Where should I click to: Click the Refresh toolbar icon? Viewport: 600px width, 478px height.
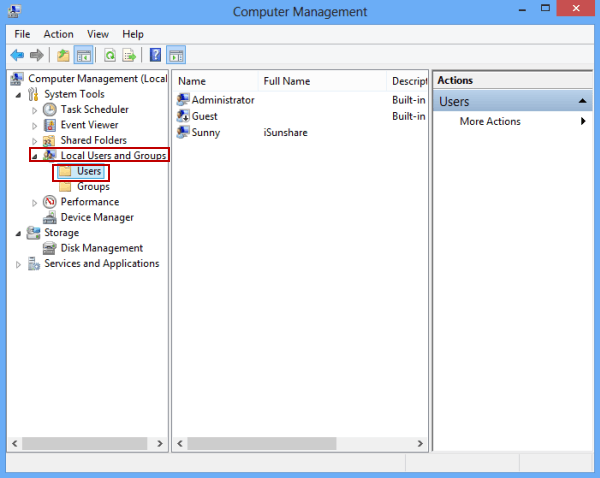coord(110,55)
